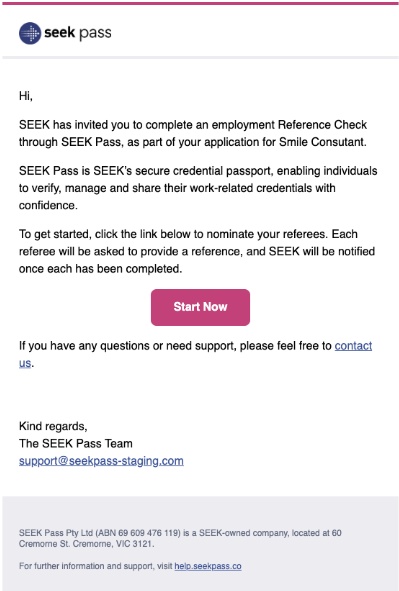Click the underlined 'us' link continuation
Viewport: 399px width, 591px height.
coord(25,363)
